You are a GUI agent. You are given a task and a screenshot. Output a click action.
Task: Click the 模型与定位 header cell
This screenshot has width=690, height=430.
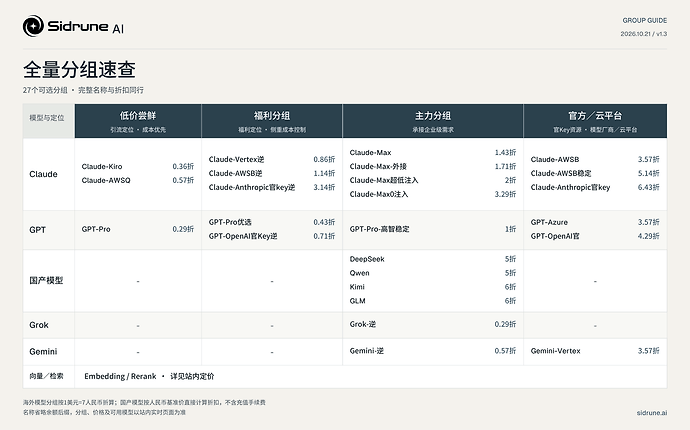tap(48, 121)
